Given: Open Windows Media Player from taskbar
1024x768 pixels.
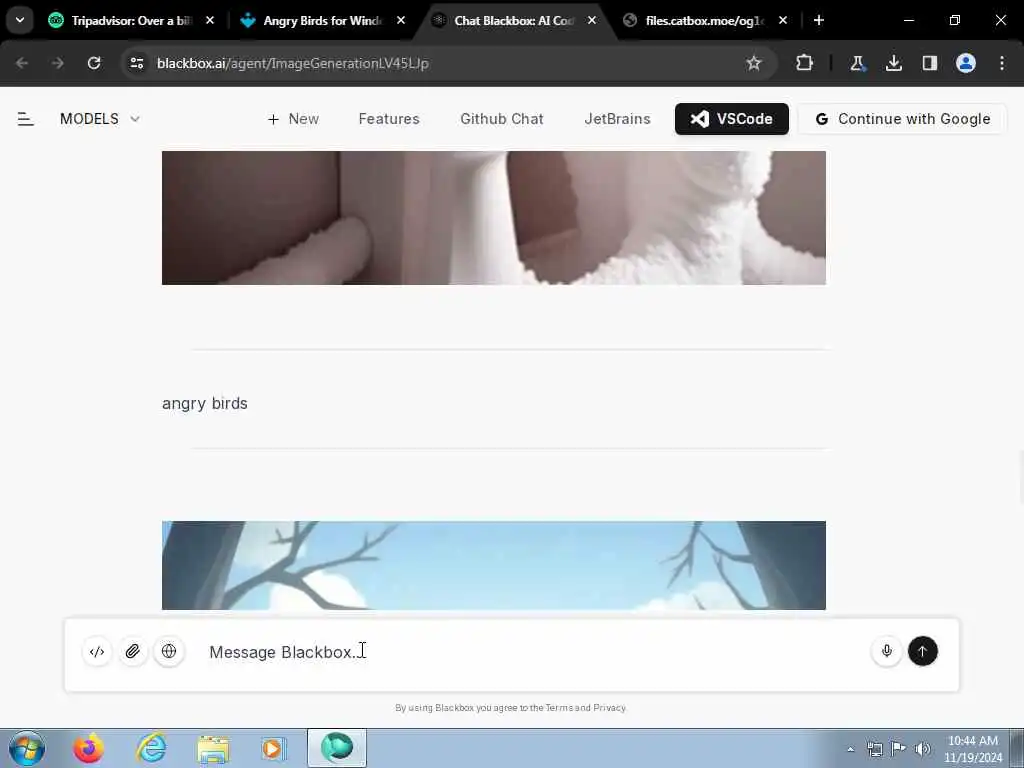Looking at the screenshot, I should 274,748.
